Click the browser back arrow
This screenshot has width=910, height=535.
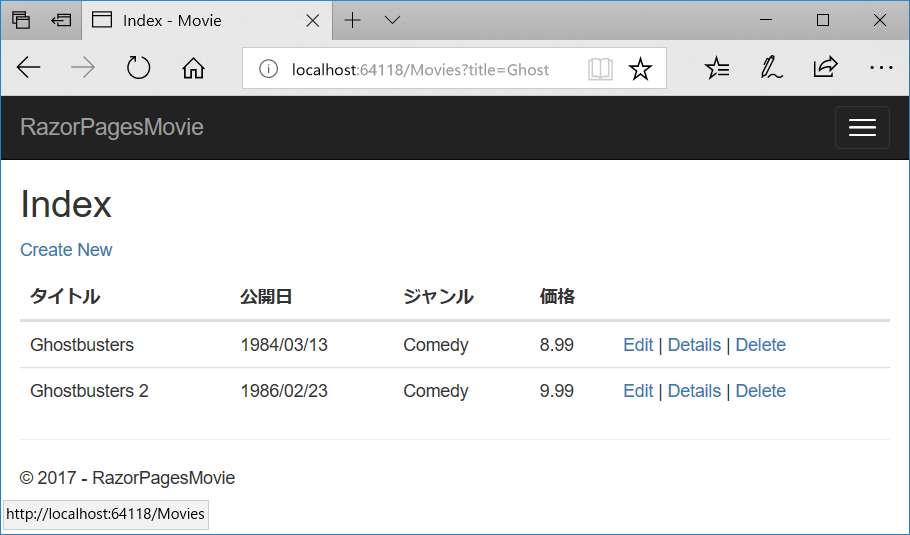tap(28, 68)
